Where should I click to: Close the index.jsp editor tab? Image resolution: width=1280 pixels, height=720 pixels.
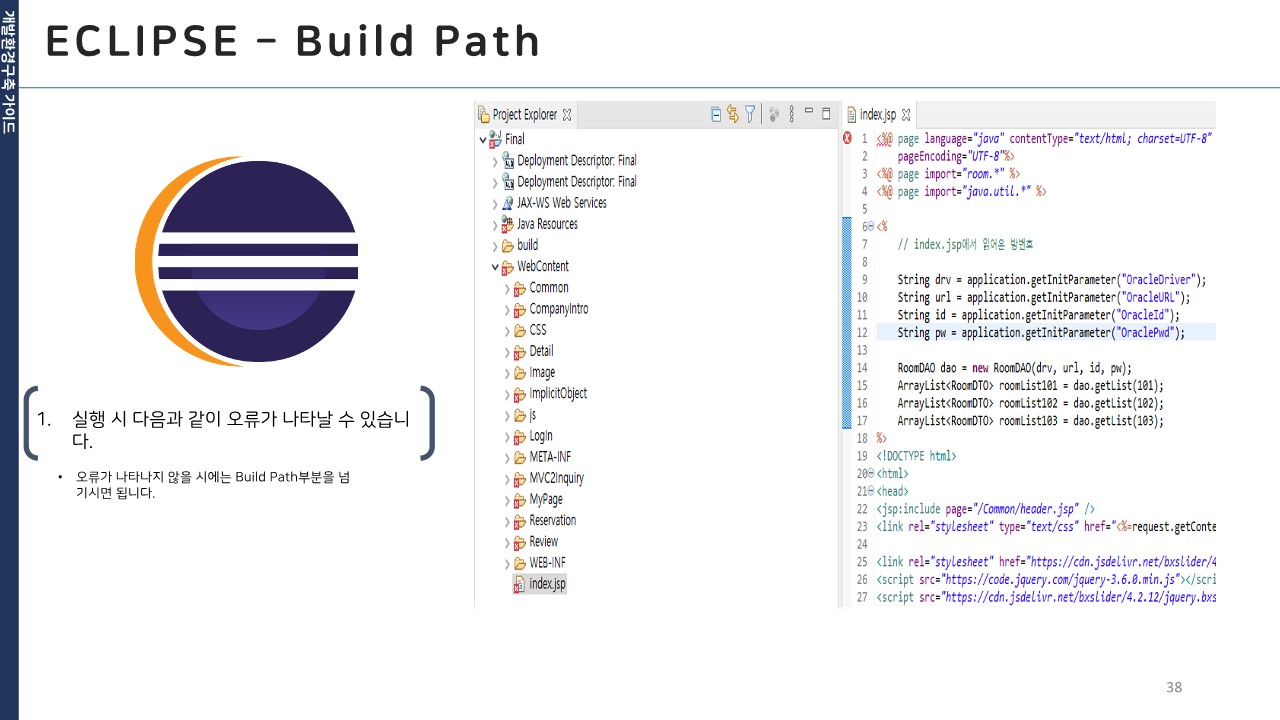[x=906, y=115]
